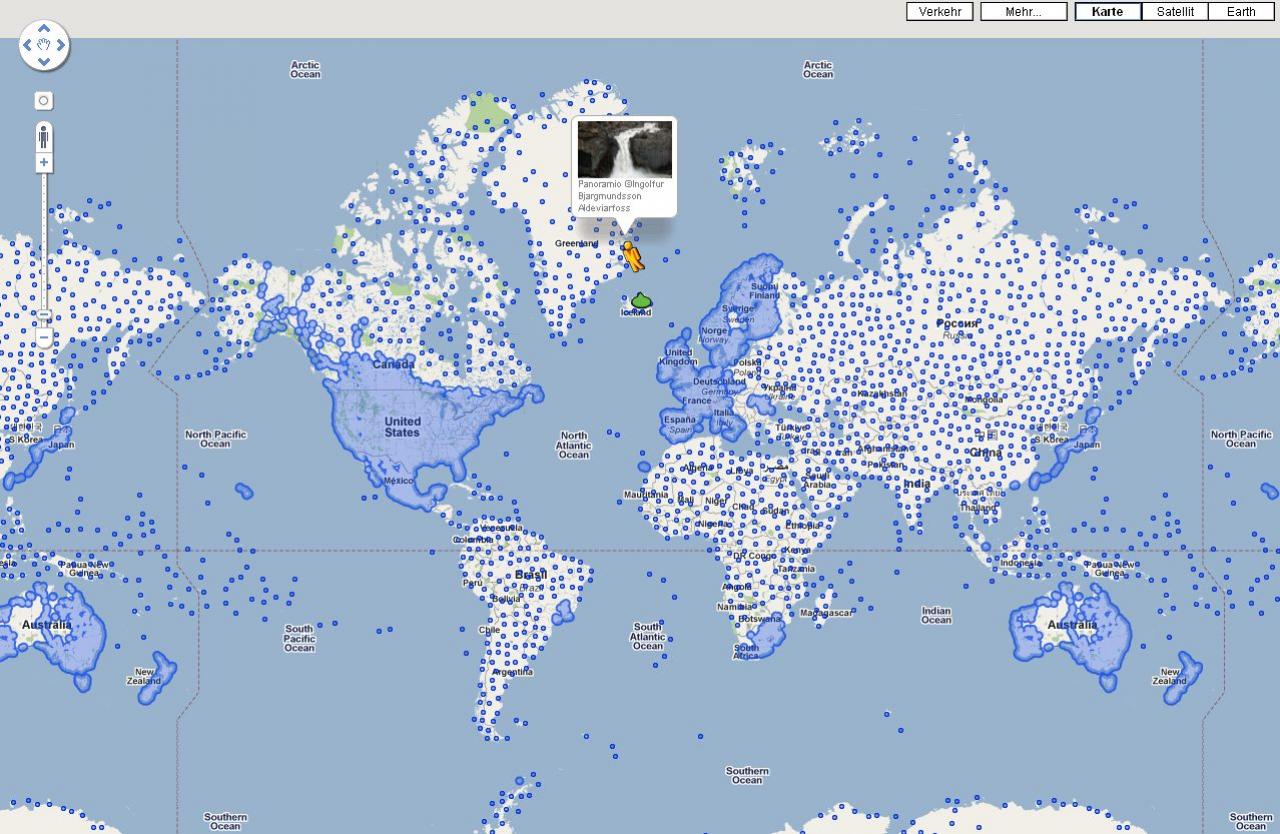Click the zoom slider track above the handle

tap(44, 240)
